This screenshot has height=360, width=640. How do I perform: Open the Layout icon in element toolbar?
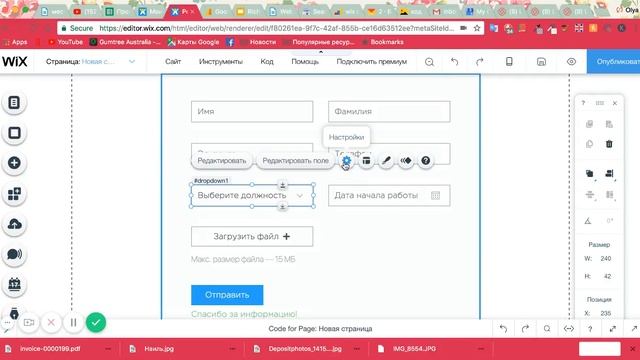pyautogui.click(x=366, y=161)
